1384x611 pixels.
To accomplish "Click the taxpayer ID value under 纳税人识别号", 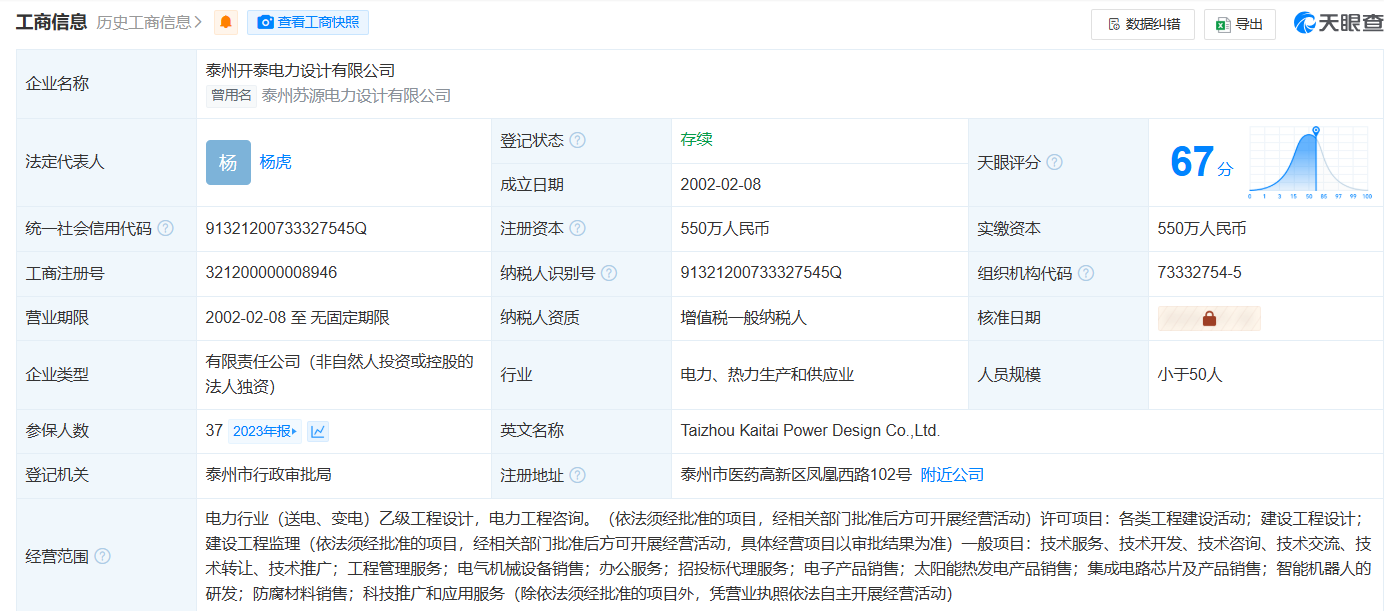I will coord(761,273).
